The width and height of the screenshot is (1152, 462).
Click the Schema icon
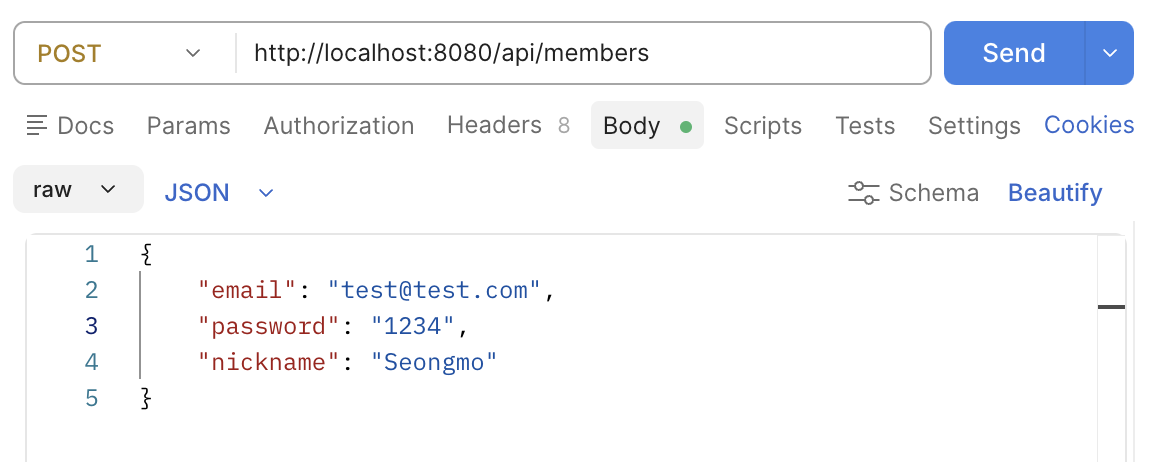click(x=863, y=193)
